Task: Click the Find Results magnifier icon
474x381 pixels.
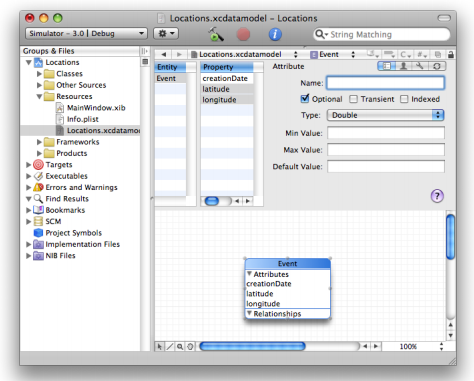Action: point(38,199)
